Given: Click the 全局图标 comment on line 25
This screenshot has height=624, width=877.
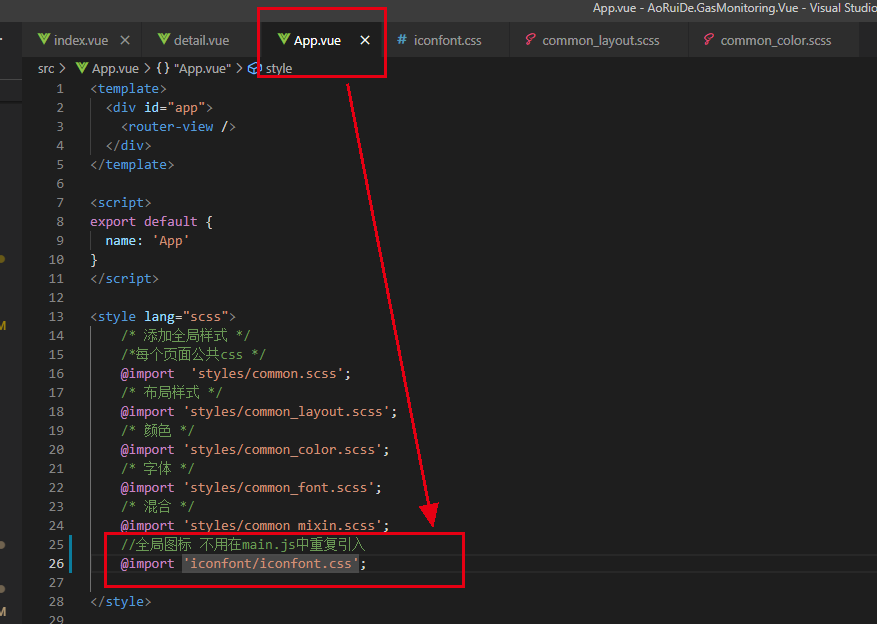Looking at the screenshot, I should [x=243, y=545].
